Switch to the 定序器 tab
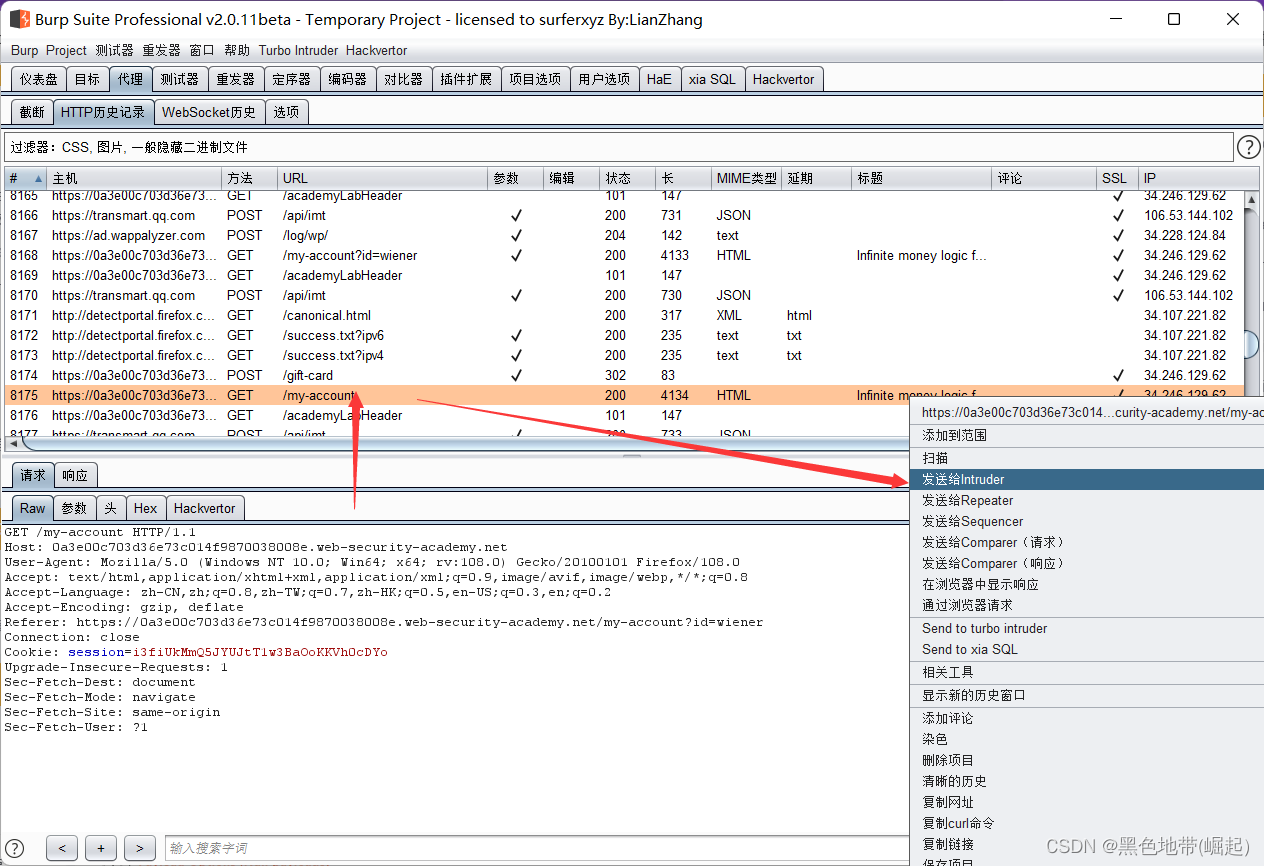 click(292, 79)
